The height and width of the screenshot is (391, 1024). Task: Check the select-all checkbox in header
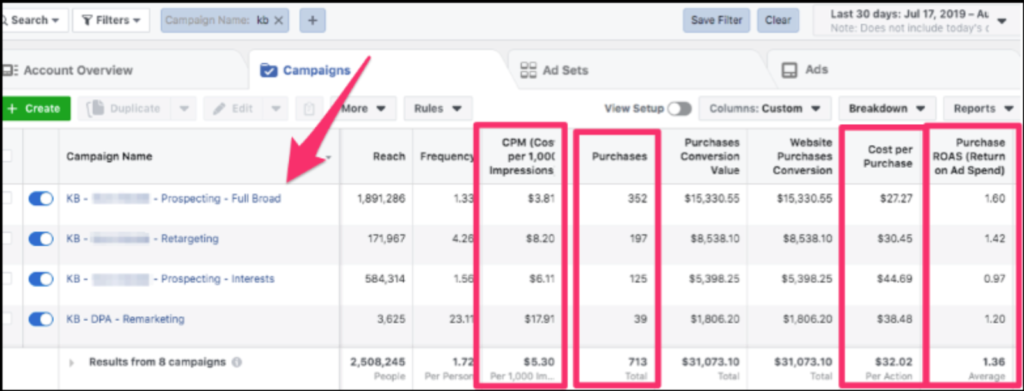click(x=6, y=156)
